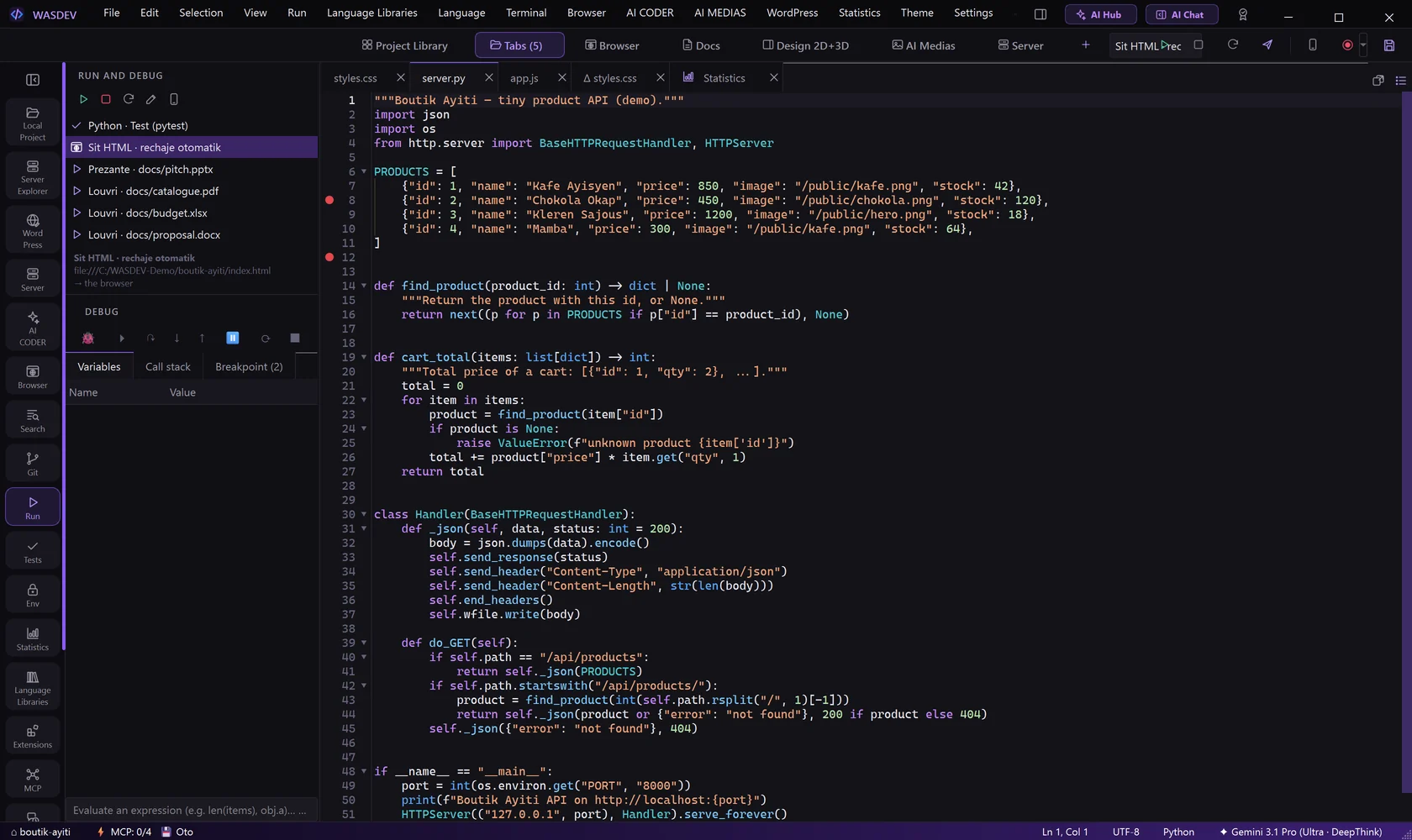The width and height of the screenshot is (1412, 840).
Task: Toggle the side panel layout icon beside AI Hub
Action: [1041, 14]
